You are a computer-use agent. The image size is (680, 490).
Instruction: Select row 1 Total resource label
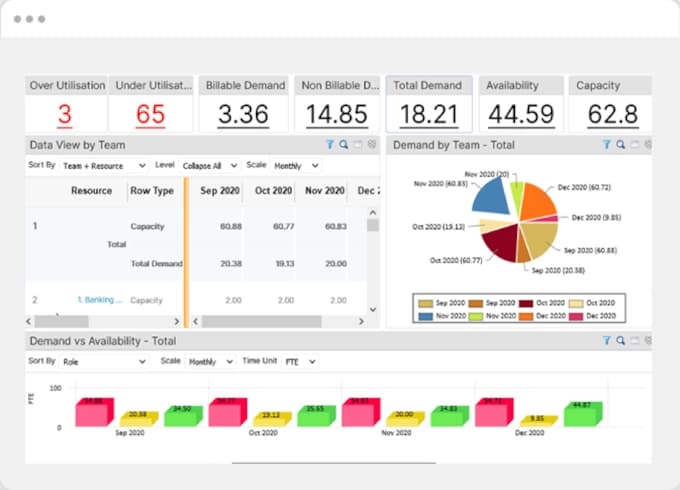[117, 245]
